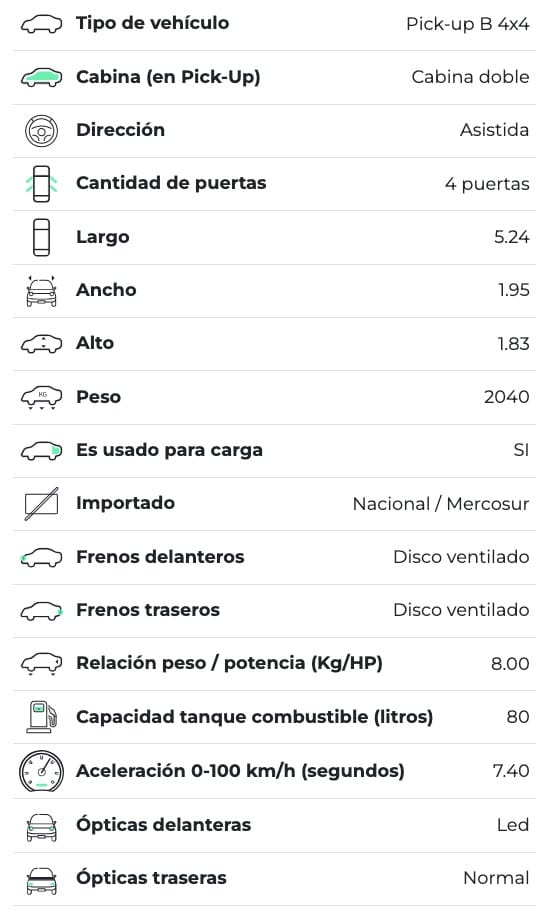This screenshot has width=550, height=916.
Task: Click the open-doors car icon for puertas
Action: [x=41, y=184]
